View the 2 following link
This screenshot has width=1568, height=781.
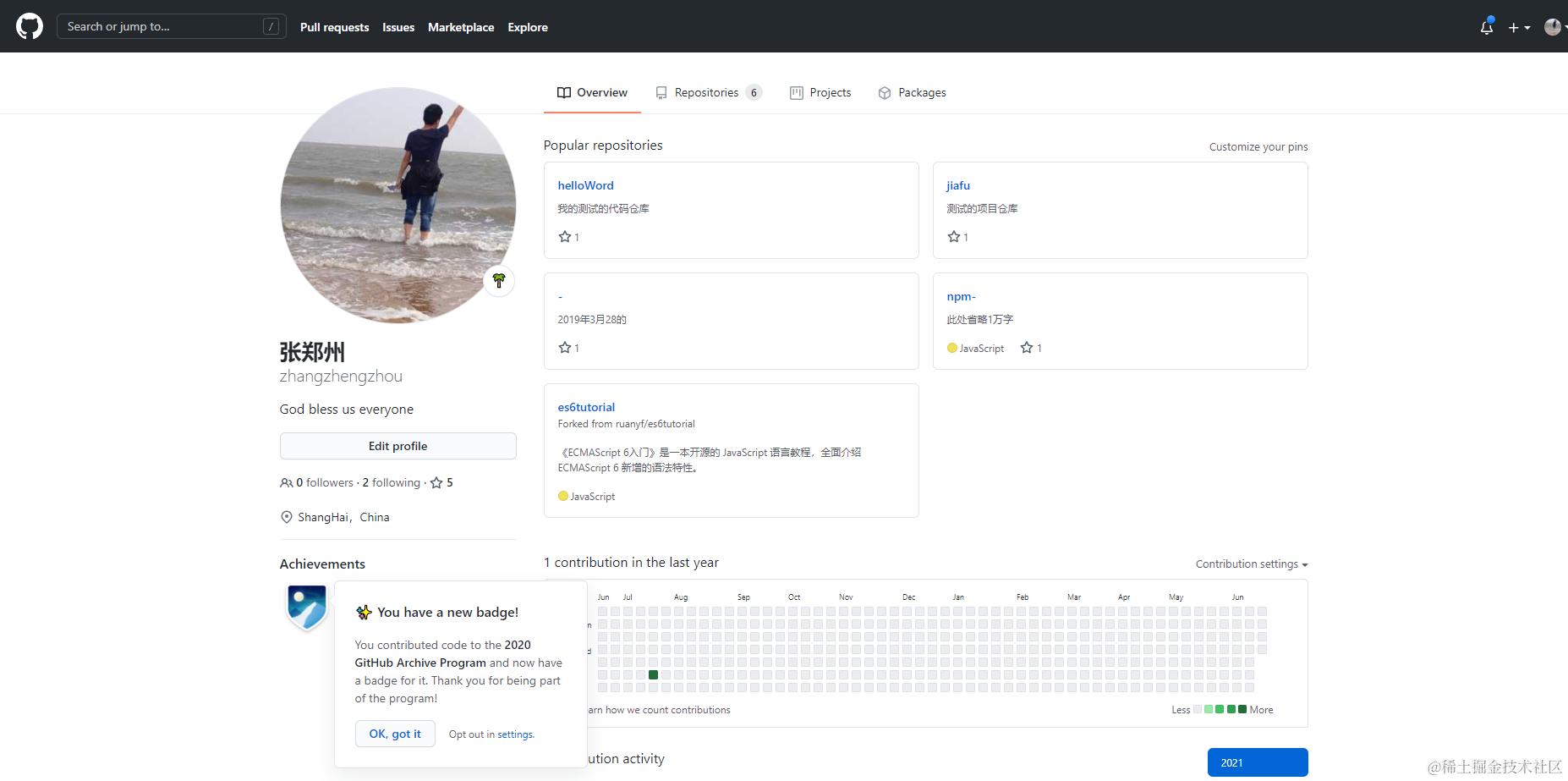coord(391,482)
